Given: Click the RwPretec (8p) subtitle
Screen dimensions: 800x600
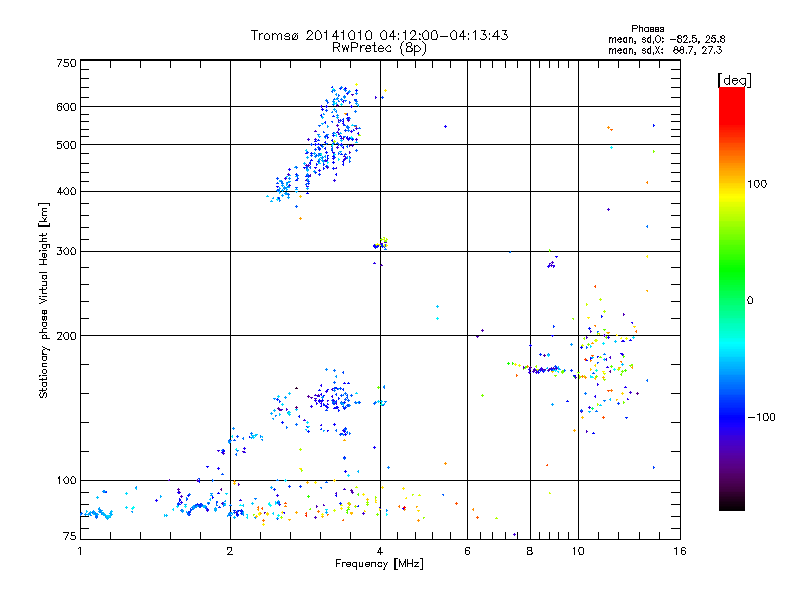Looking at the screenshot, I should point(379,48).
